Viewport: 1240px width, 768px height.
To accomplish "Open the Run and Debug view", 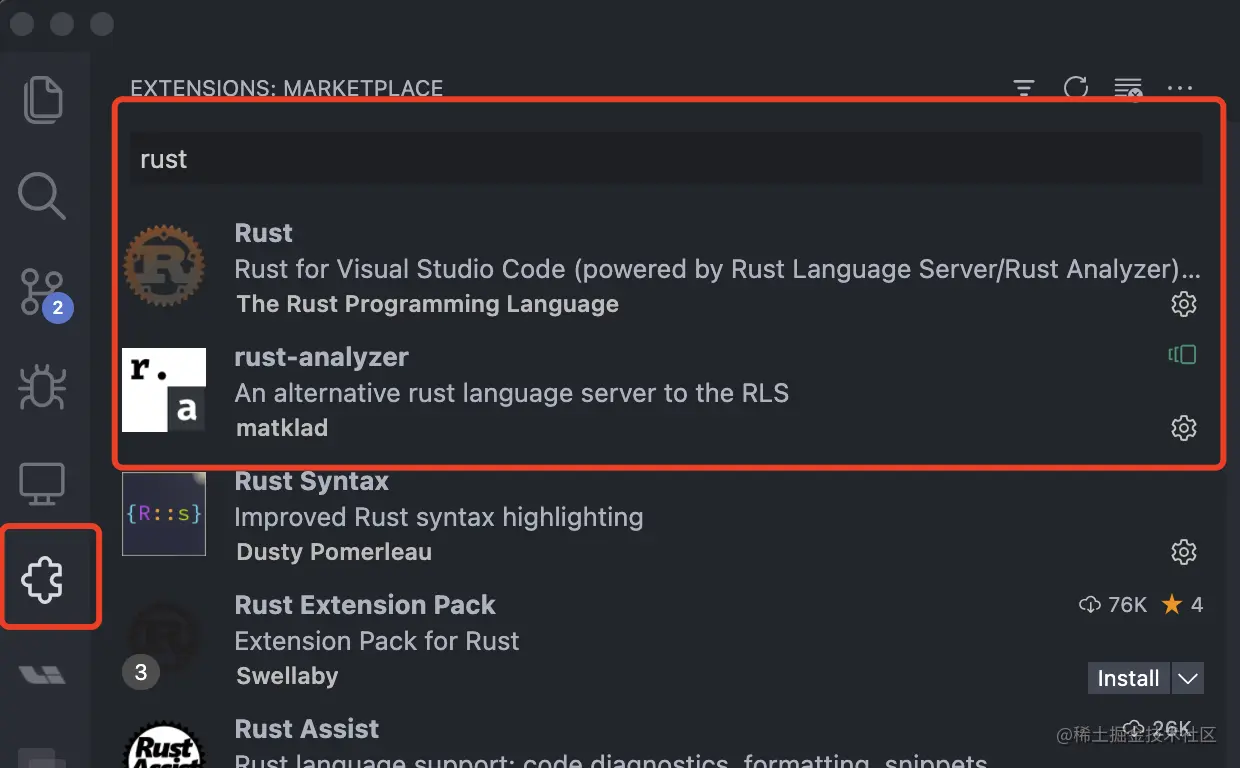I will pyautogui.click(x=42, y=388).
